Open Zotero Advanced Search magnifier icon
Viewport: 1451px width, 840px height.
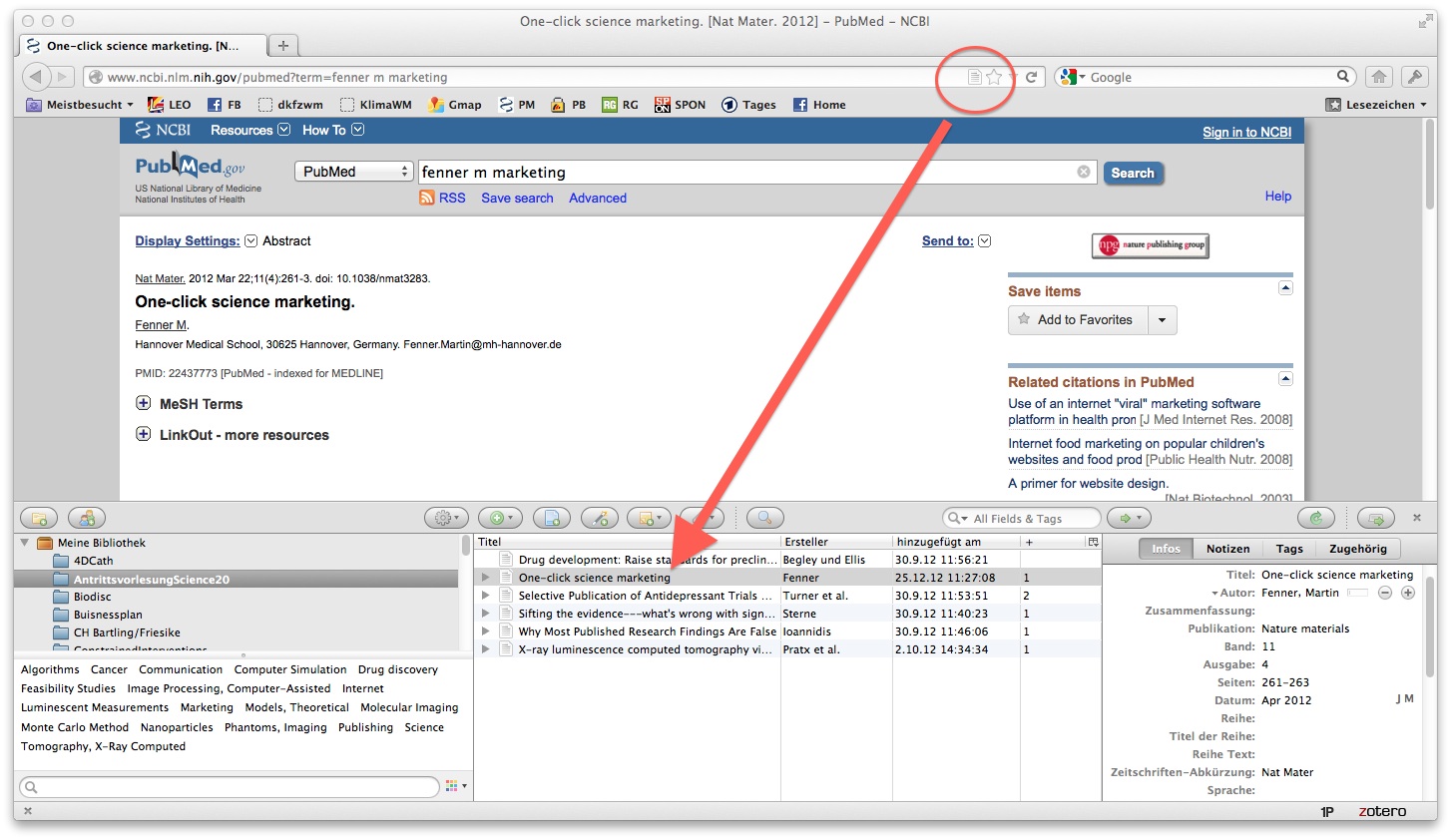[764, 518]
